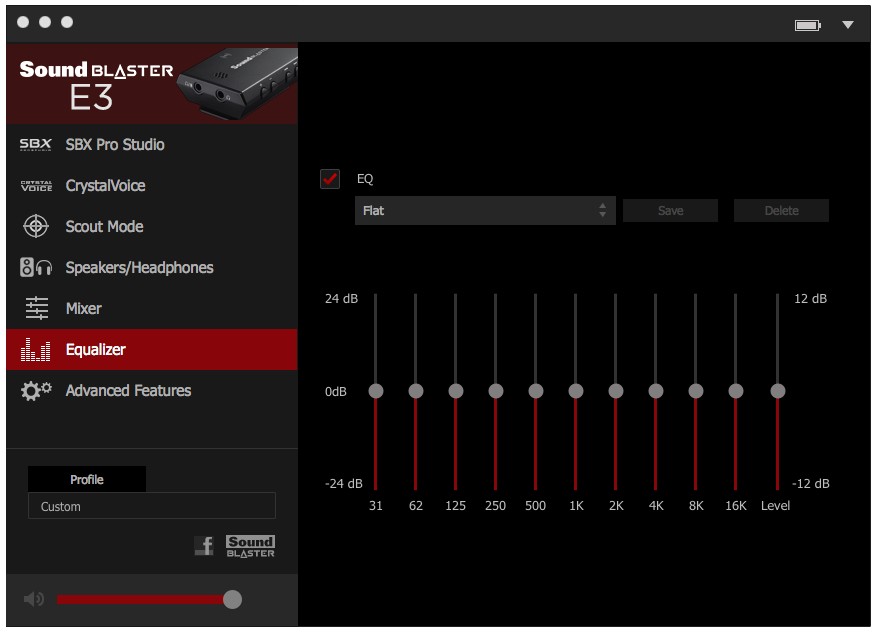This screenshot has height=637, width=882.
Task: Check the battery status icon
Action: pos(807,25)
